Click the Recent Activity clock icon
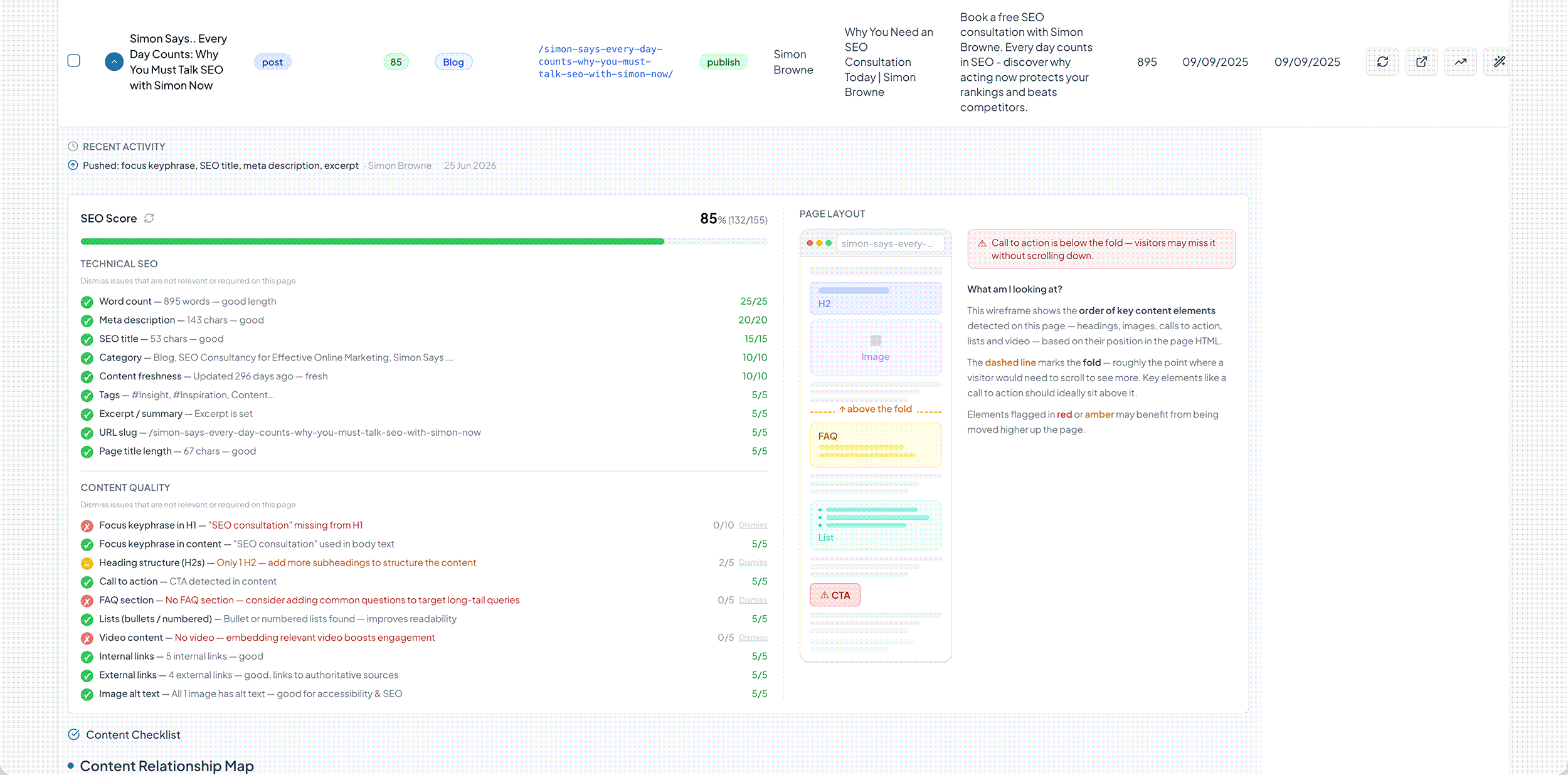This screenshot has height=775, width=1568. tap(73, 146)
